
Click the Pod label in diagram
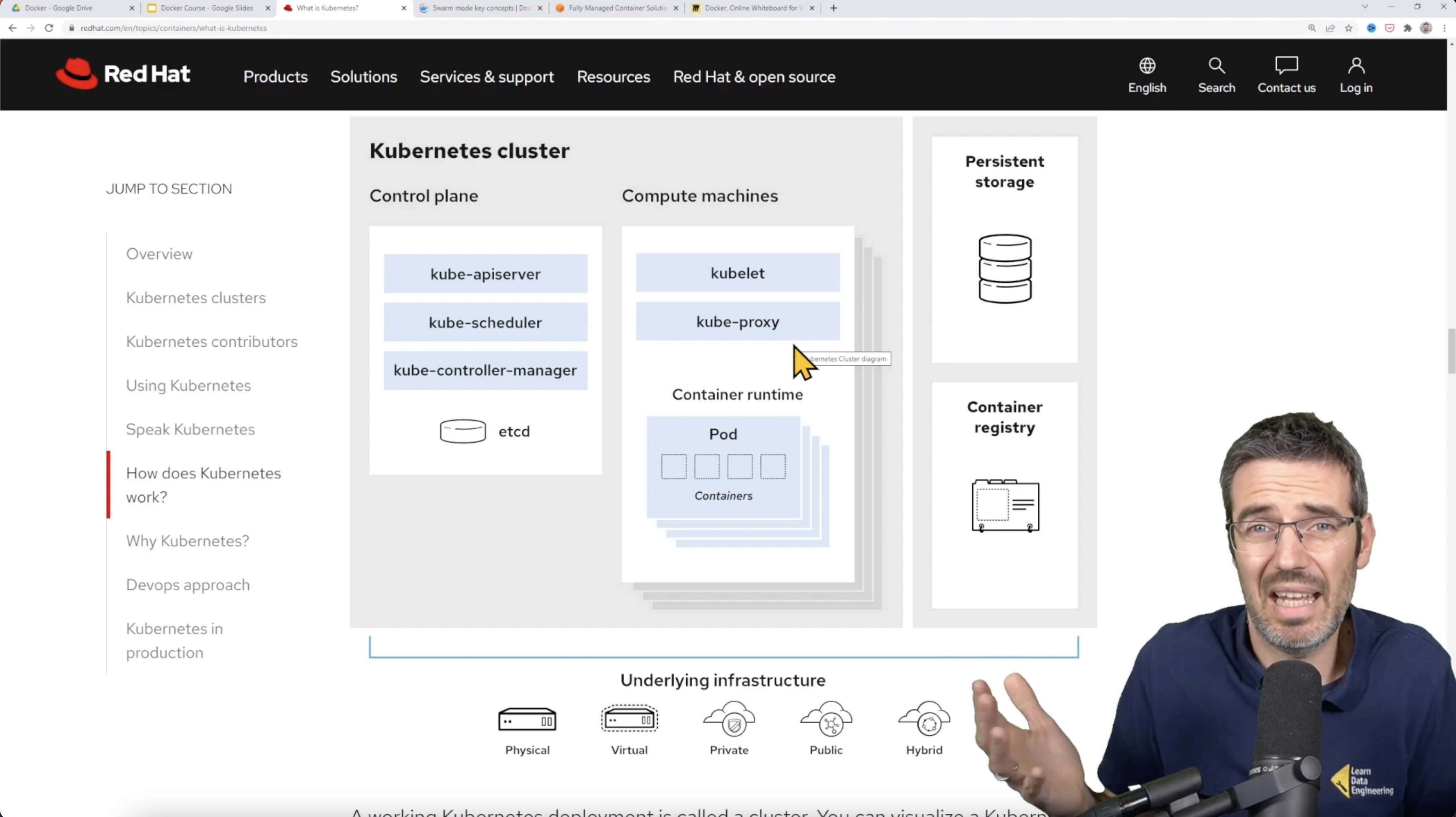point(723,434)
